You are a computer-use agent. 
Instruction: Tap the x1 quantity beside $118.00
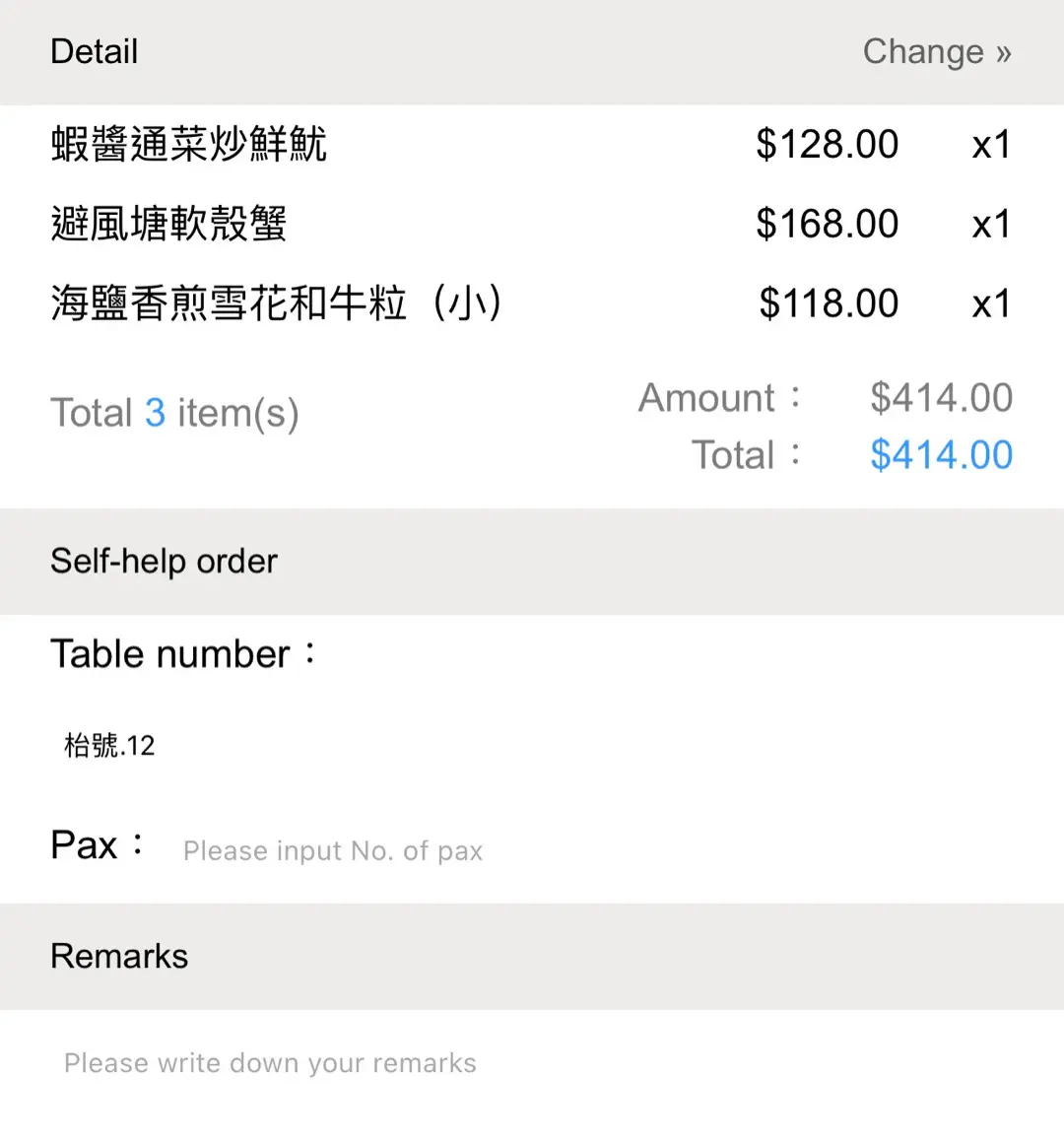(x=991, y=303)
